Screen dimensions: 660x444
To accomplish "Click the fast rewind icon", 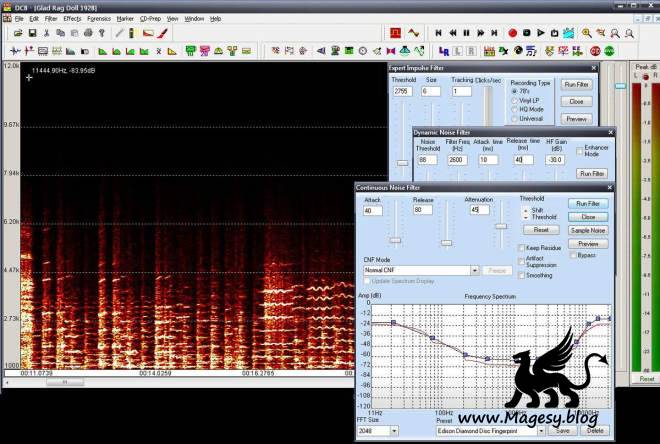I will click(x=452, y=33).
